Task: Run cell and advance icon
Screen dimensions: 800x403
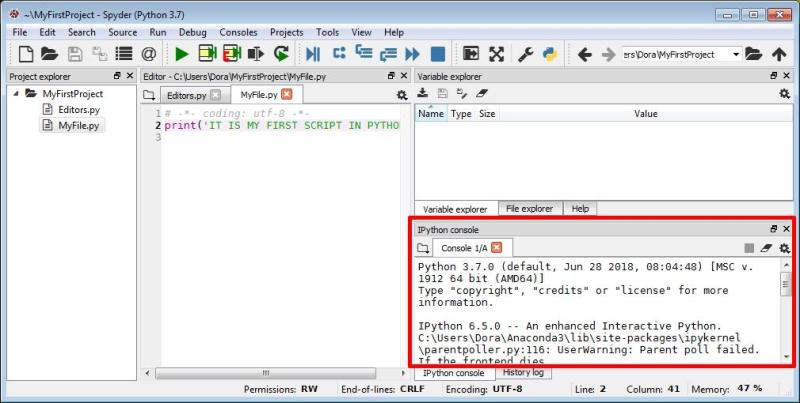Action: pos(232,54)
